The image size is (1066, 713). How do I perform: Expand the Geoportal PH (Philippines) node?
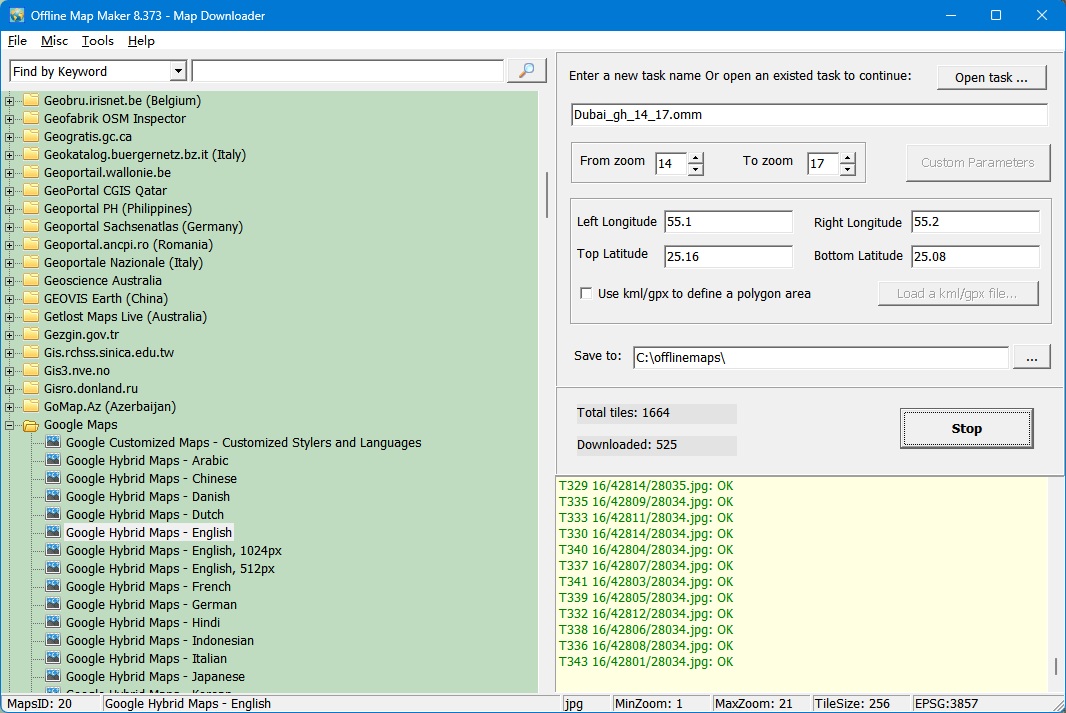pyautogui.click(x=10, y=209)
